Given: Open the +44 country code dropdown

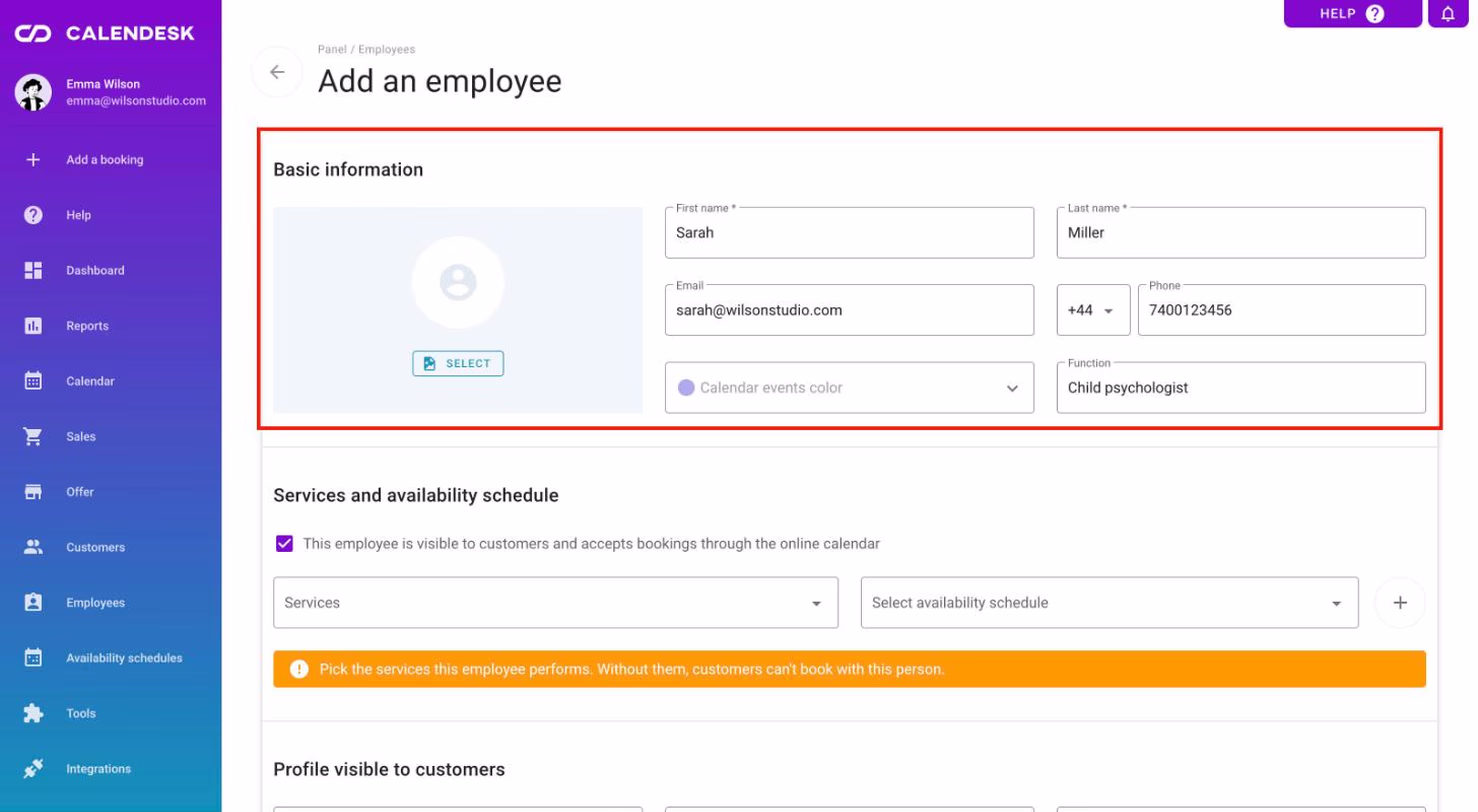Looking at the screenshot, I should coord(1093,310).
